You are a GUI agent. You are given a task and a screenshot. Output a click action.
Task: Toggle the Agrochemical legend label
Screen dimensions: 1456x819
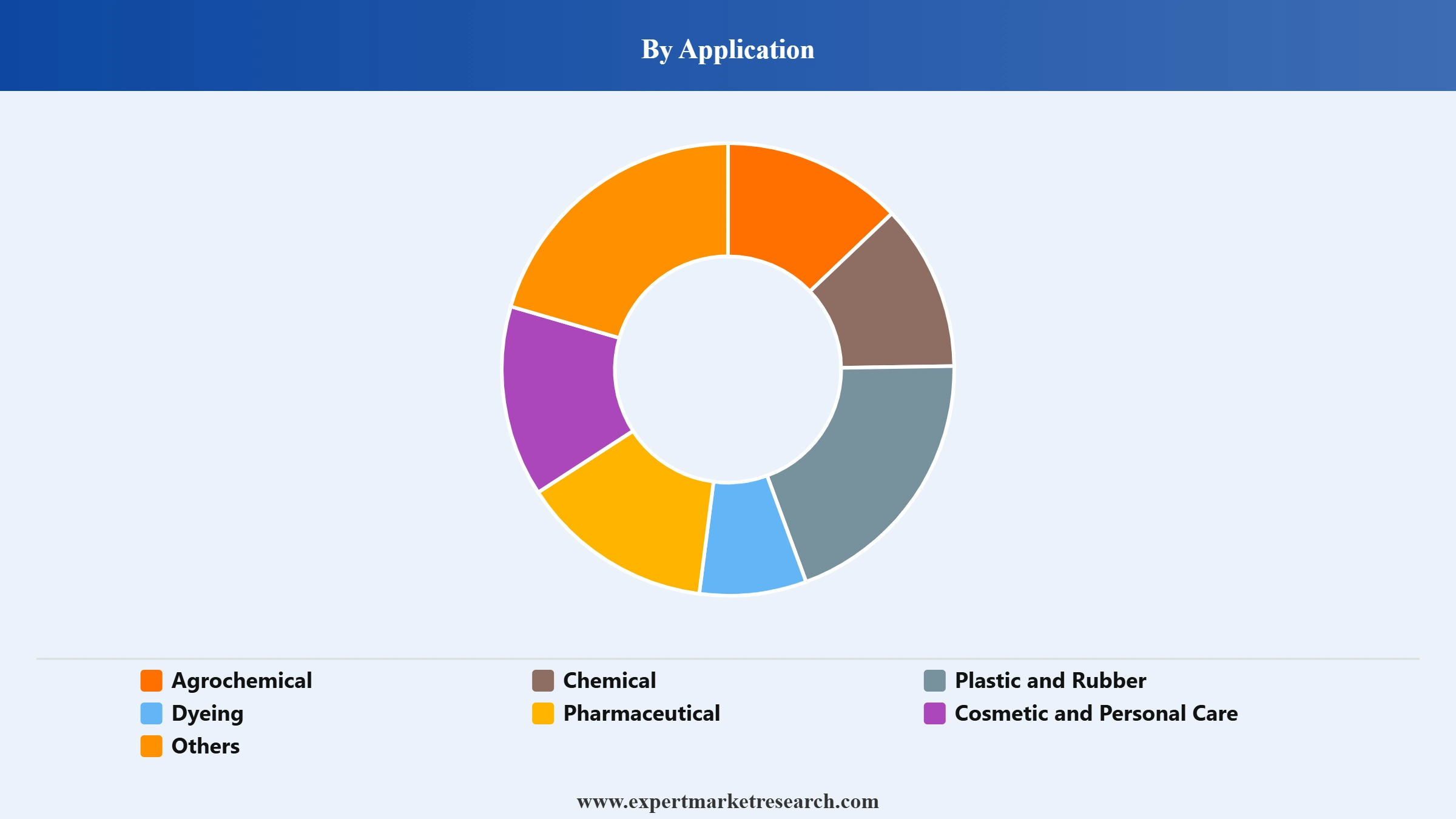(241, 681)
